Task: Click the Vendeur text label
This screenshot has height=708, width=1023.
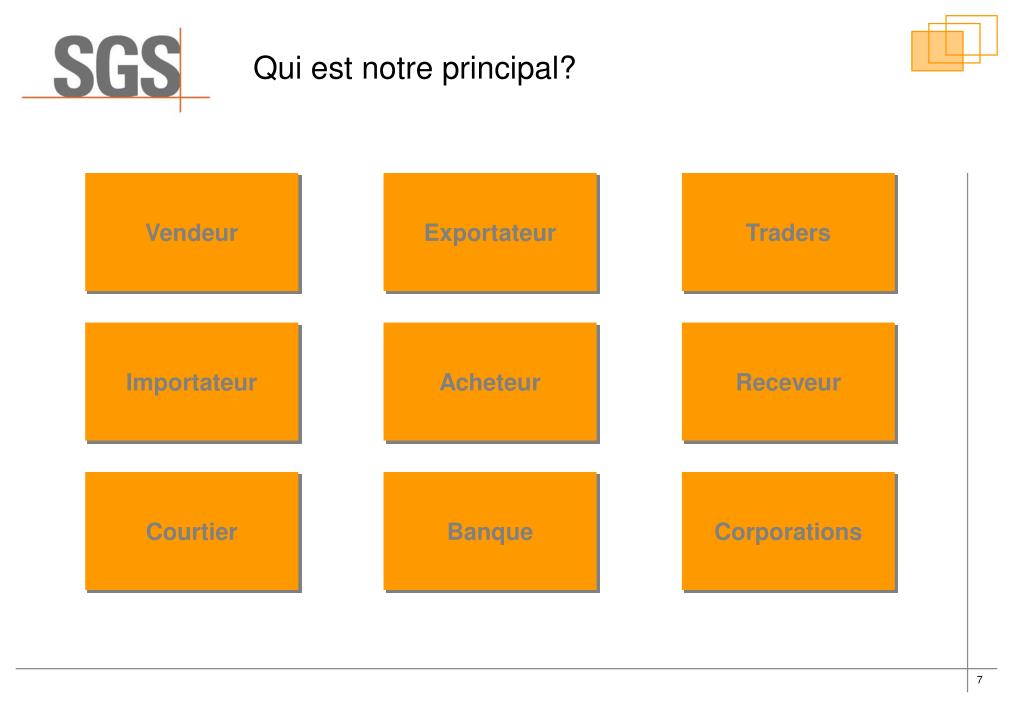Action: pos(192,233)
